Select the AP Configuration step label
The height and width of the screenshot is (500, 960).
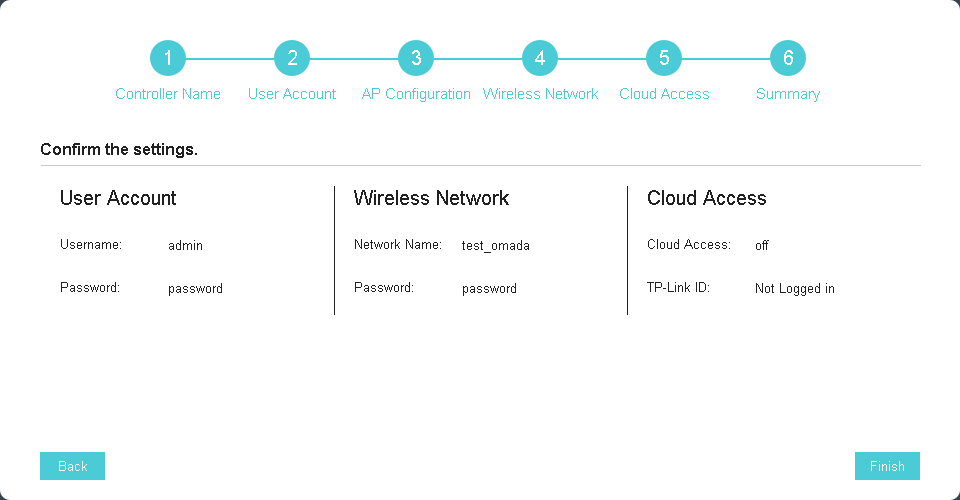pyautogui.click(x=416, y=94)
